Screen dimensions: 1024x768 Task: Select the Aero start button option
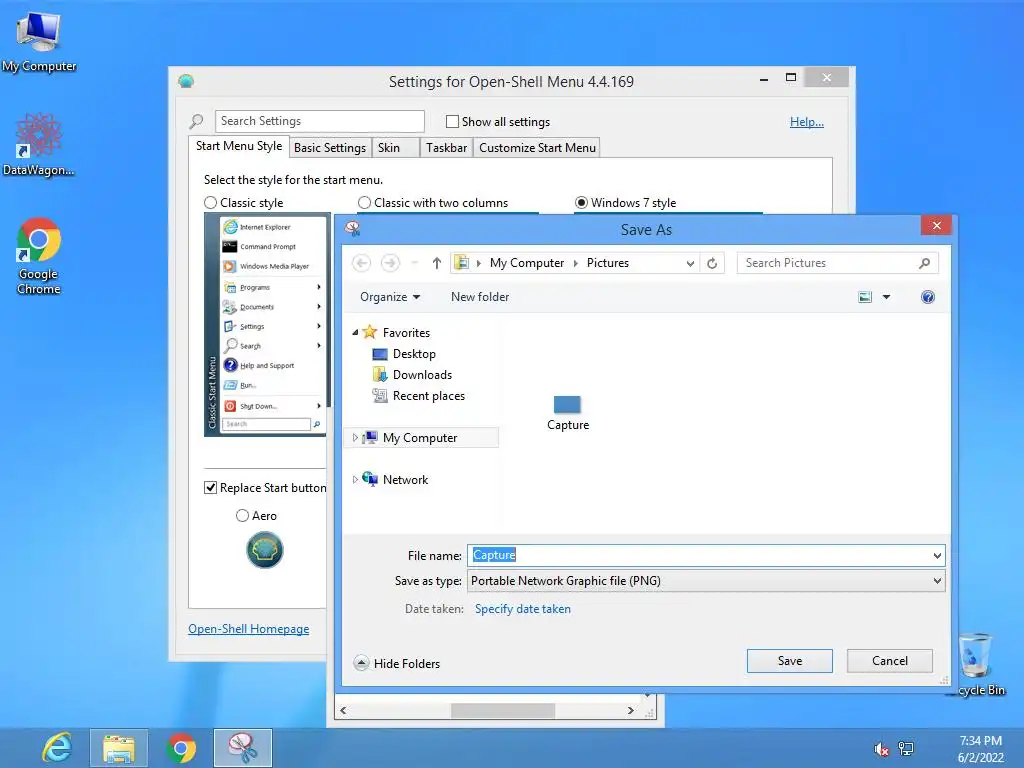[x=242, y=515]
